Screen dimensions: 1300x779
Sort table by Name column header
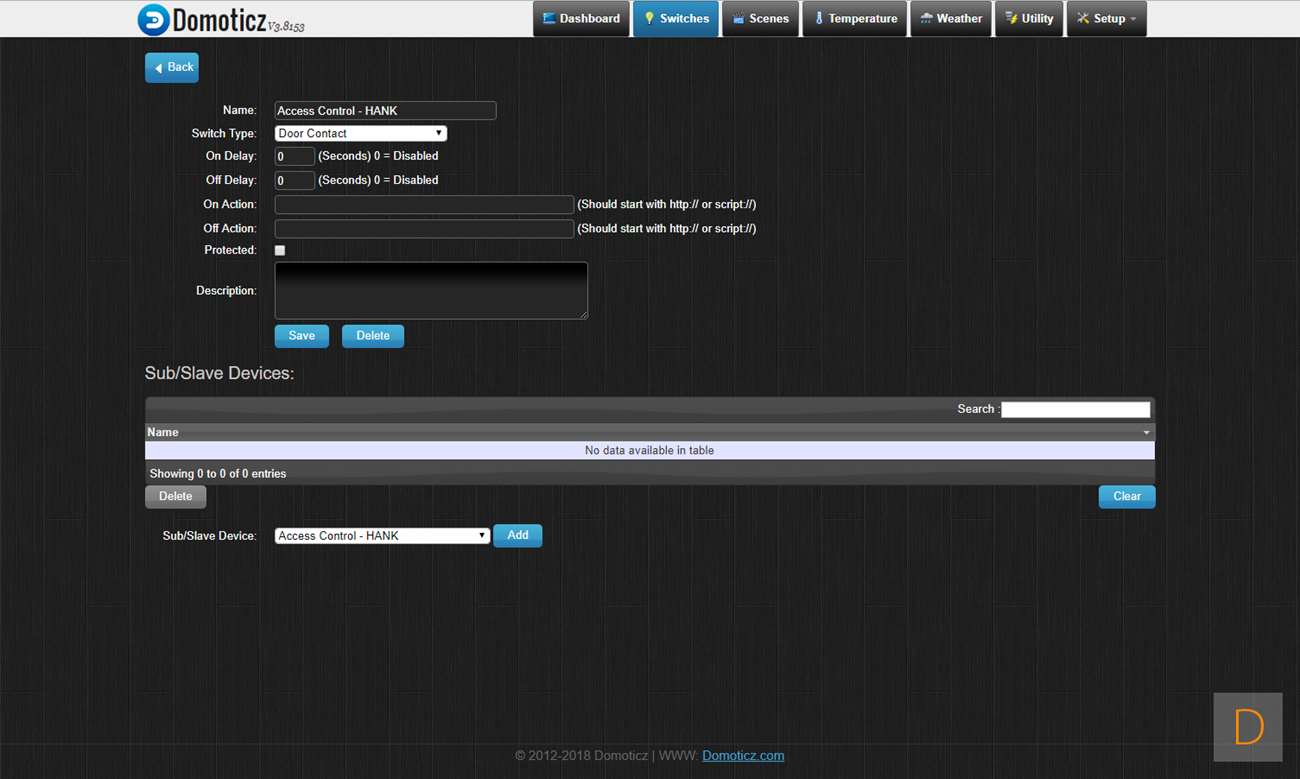[163, 432]
